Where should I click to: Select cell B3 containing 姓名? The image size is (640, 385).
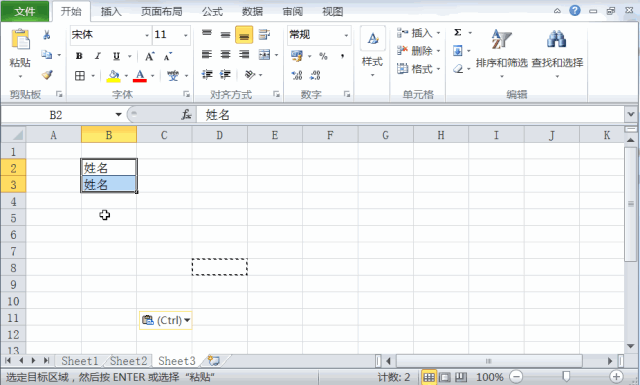(109, 185)
